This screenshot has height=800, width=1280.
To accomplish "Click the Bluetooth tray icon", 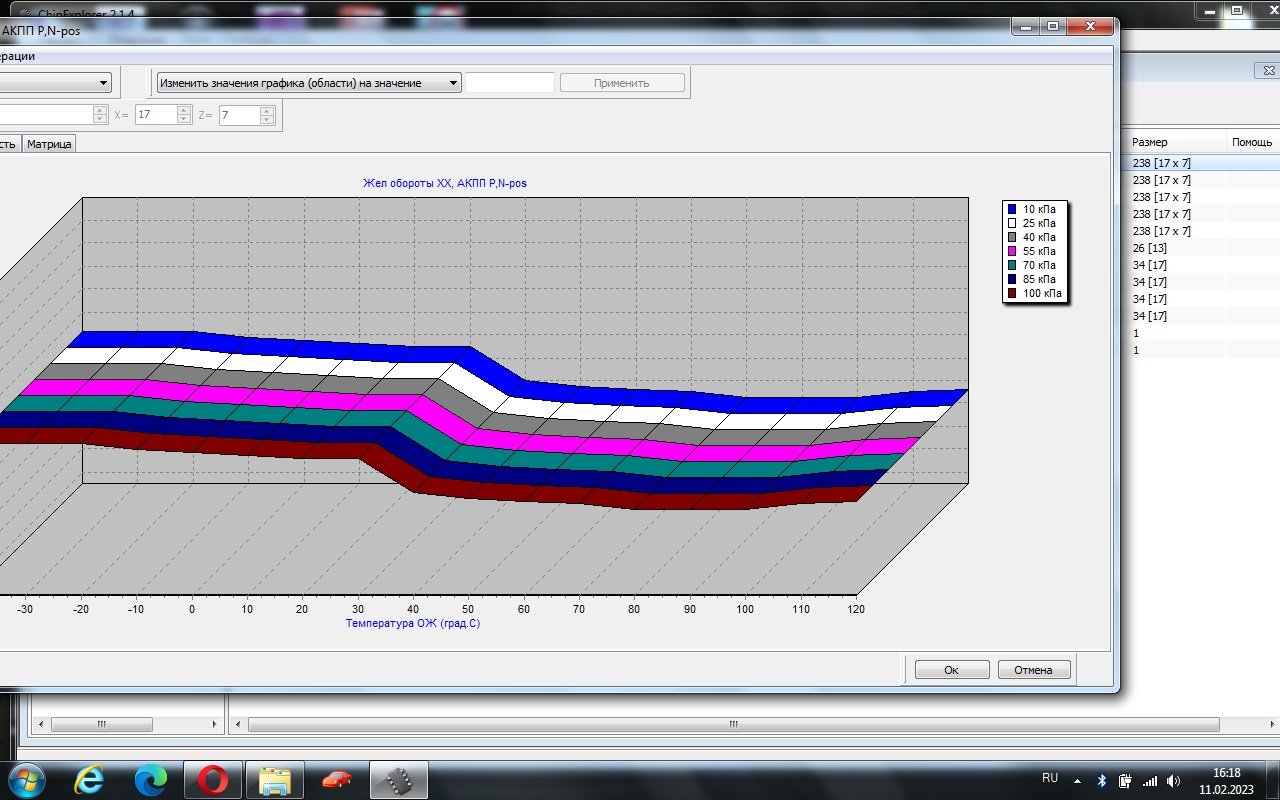I will (1101, 780).
